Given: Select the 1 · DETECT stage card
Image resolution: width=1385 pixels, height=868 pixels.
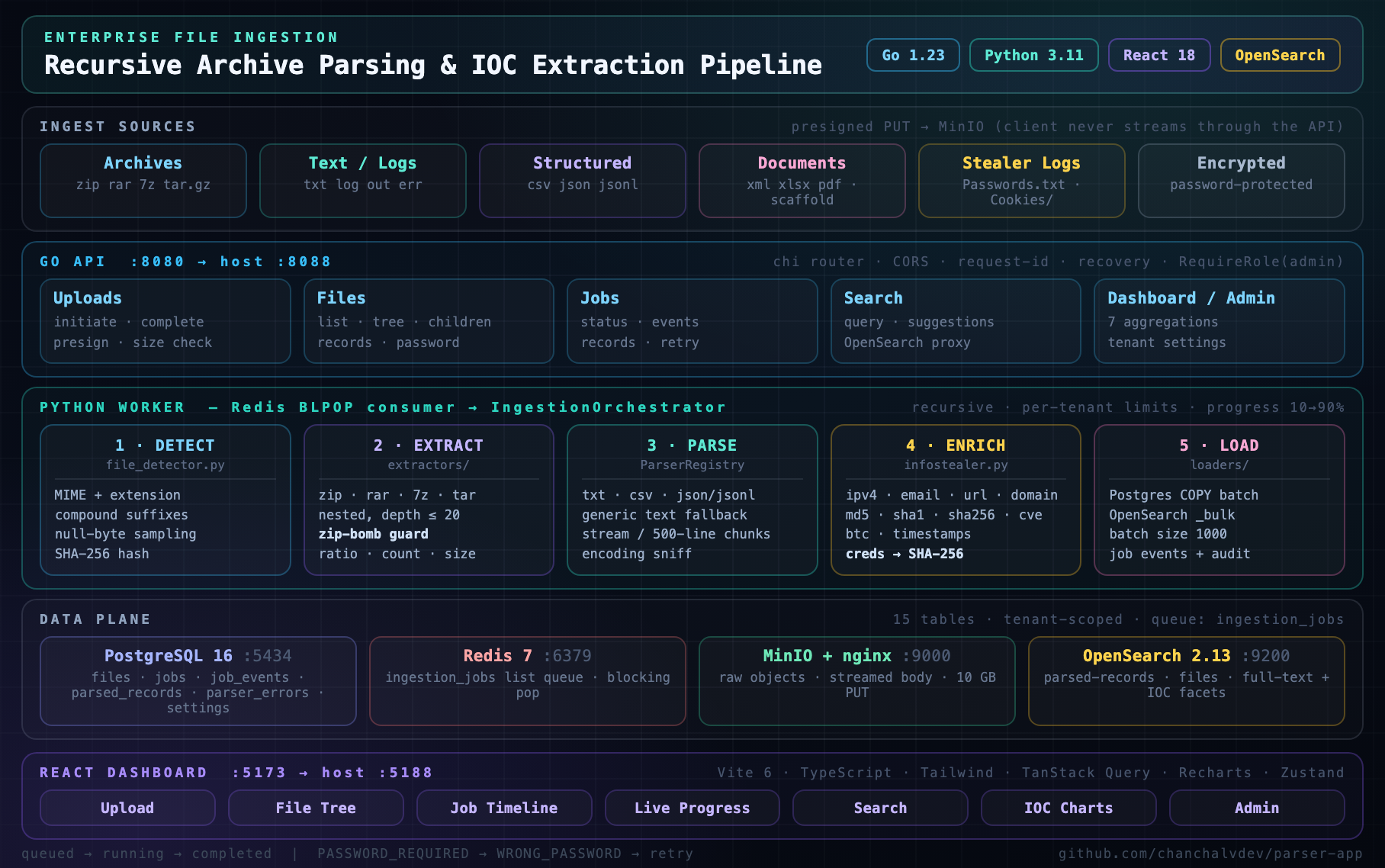Looking at the screenshot, I should pyautogui.click(x=165, y=500).
